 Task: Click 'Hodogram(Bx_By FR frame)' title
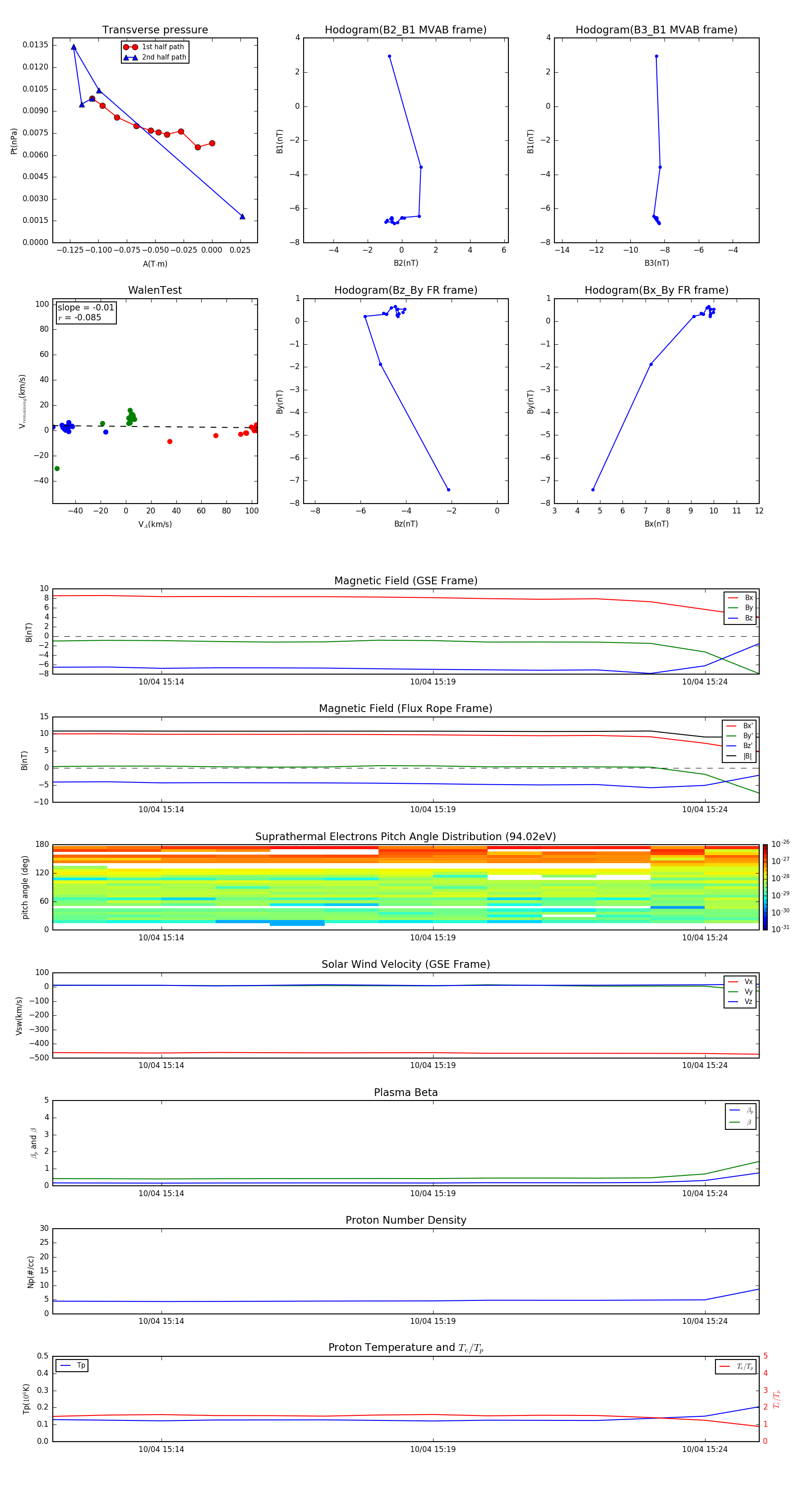656,290
